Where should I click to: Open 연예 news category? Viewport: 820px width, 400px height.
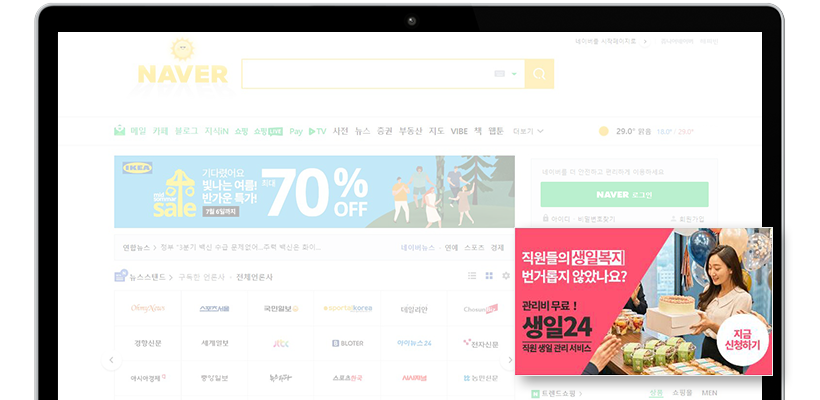click(x=451, y=247)
